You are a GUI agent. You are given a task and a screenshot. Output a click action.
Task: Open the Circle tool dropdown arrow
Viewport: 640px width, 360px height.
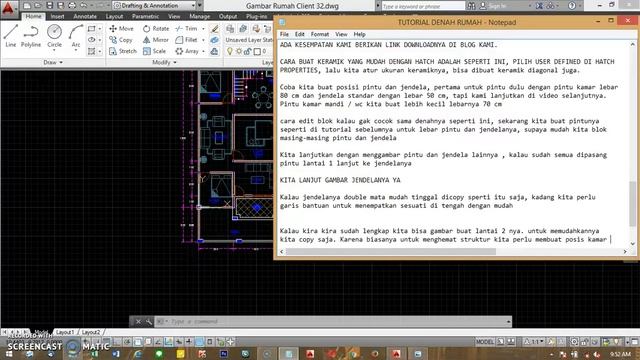(54, 50)
